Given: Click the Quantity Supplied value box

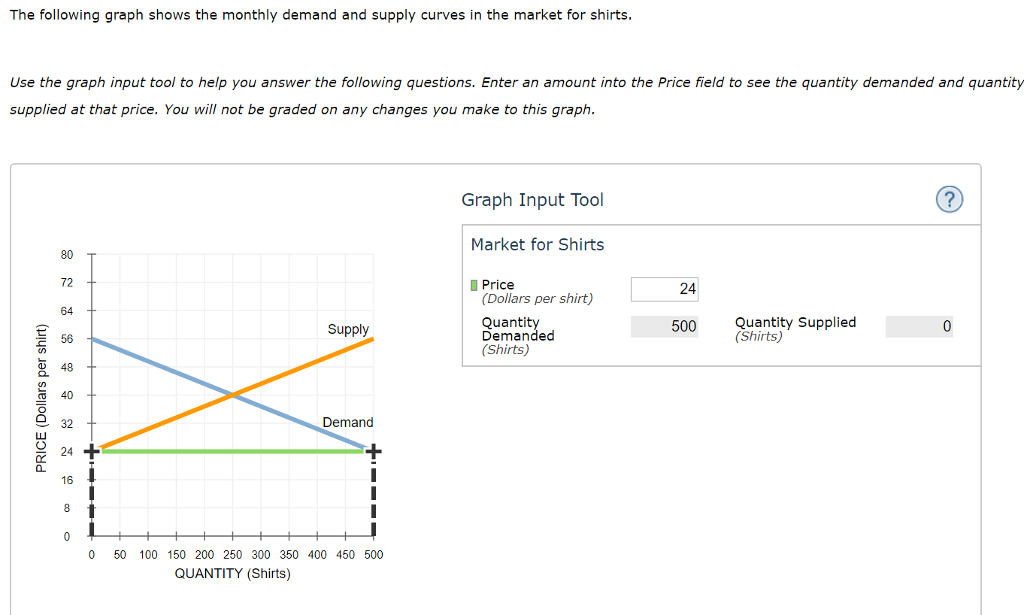Looking at the screenshot, I should [919, 325].
